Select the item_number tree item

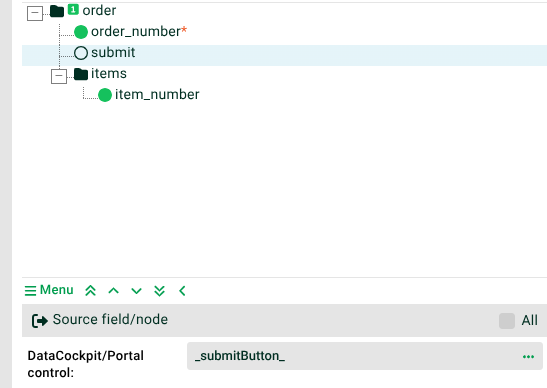pyautogui.click(x=157, y=95)
